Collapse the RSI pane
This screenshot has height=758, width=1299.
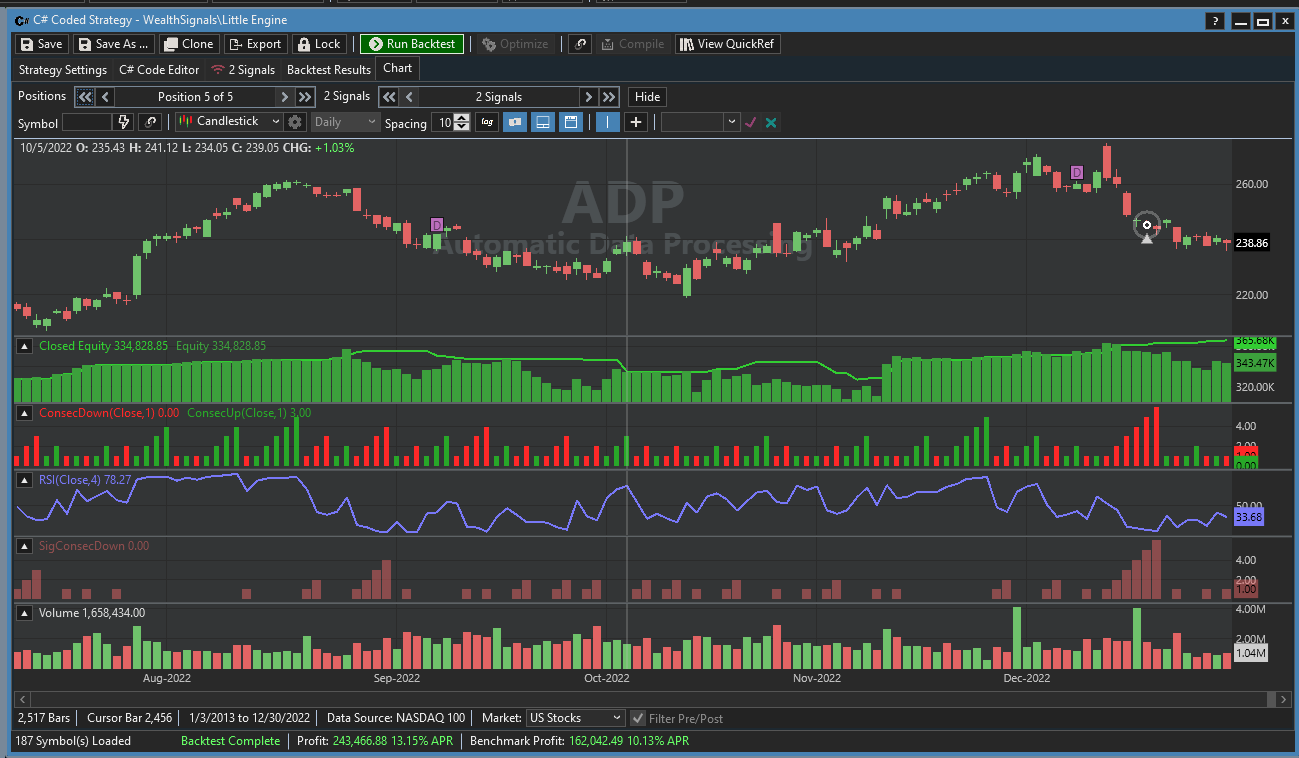[x=25, y=480]
